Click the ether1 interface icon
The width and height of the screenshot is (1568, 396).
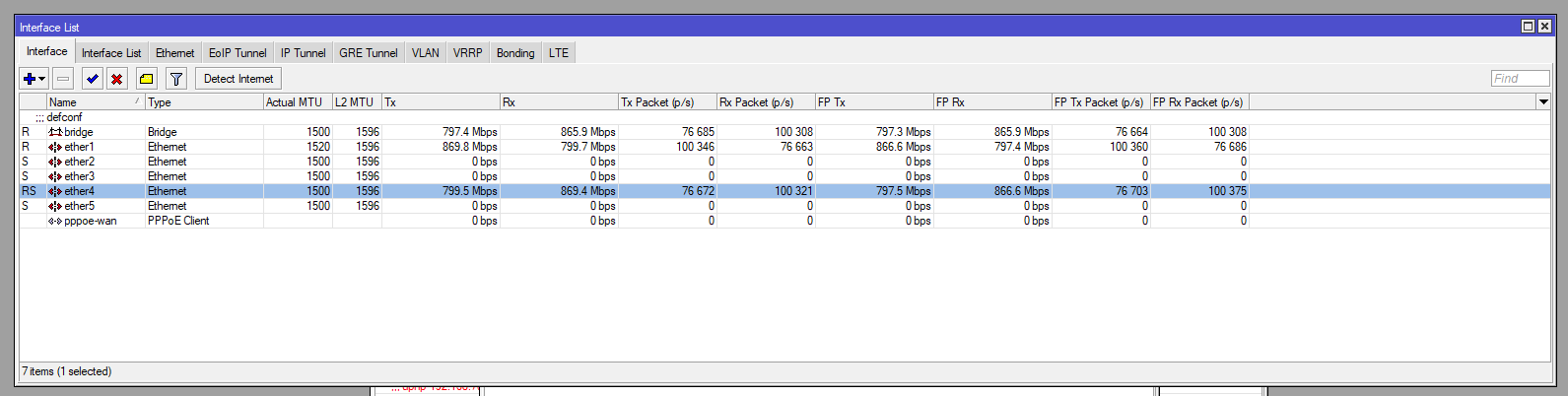[55, 147]
